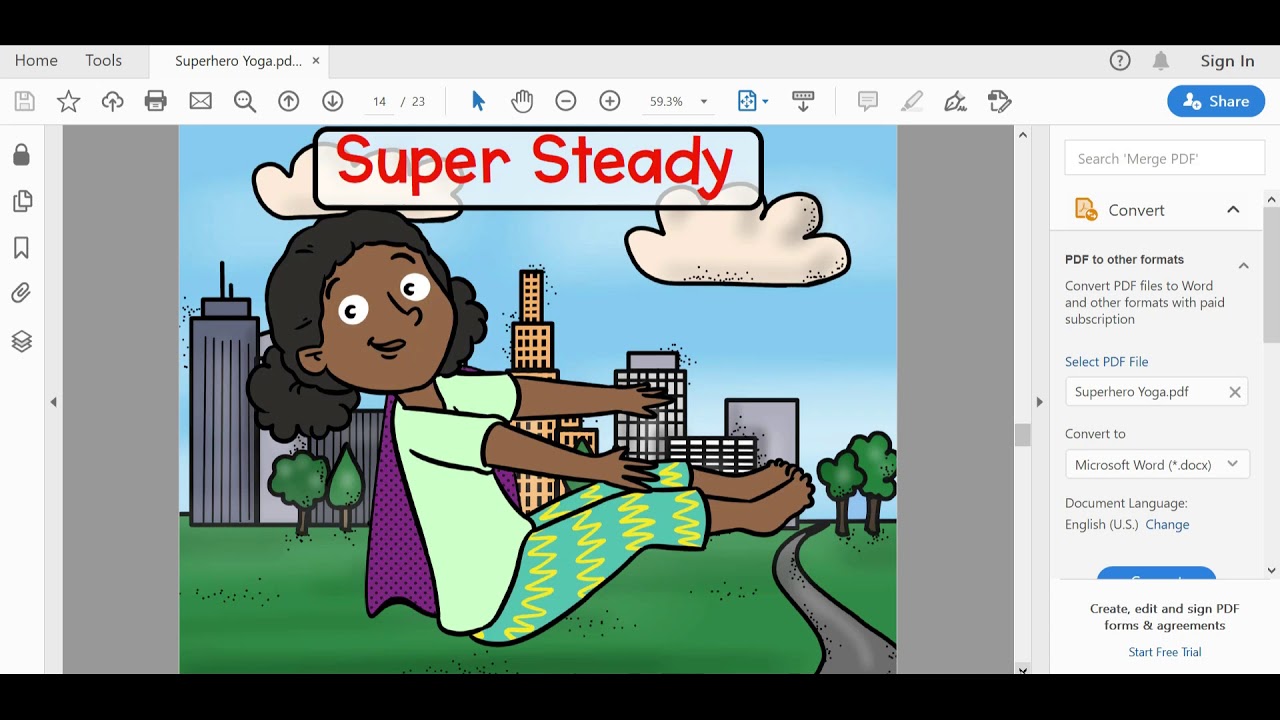The height and width of the screenshot is (720, 1280).
Task: Click the Print file icon
Action: [156, 101]
